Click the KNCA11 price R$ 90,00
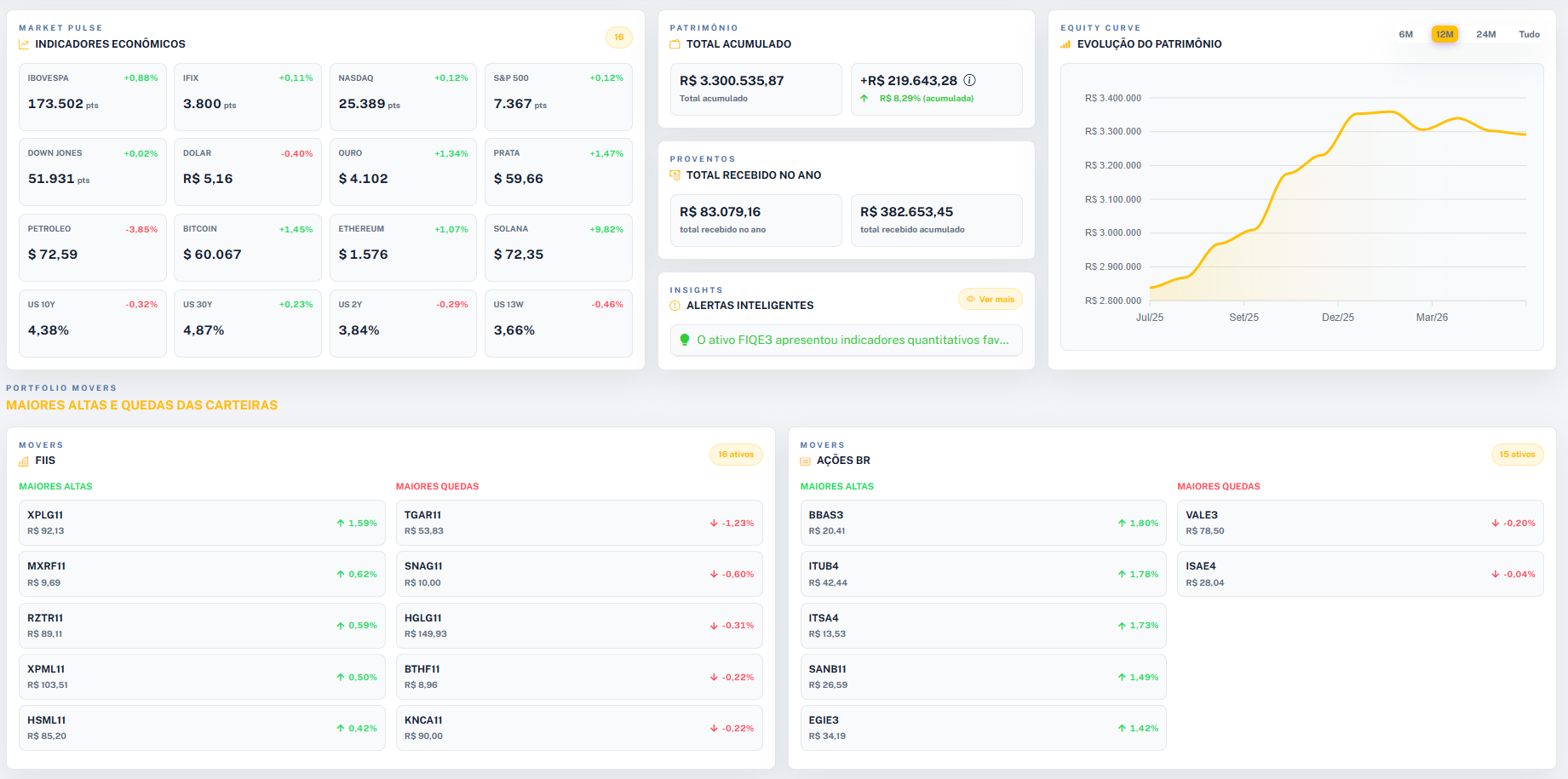 click(423, 736)
